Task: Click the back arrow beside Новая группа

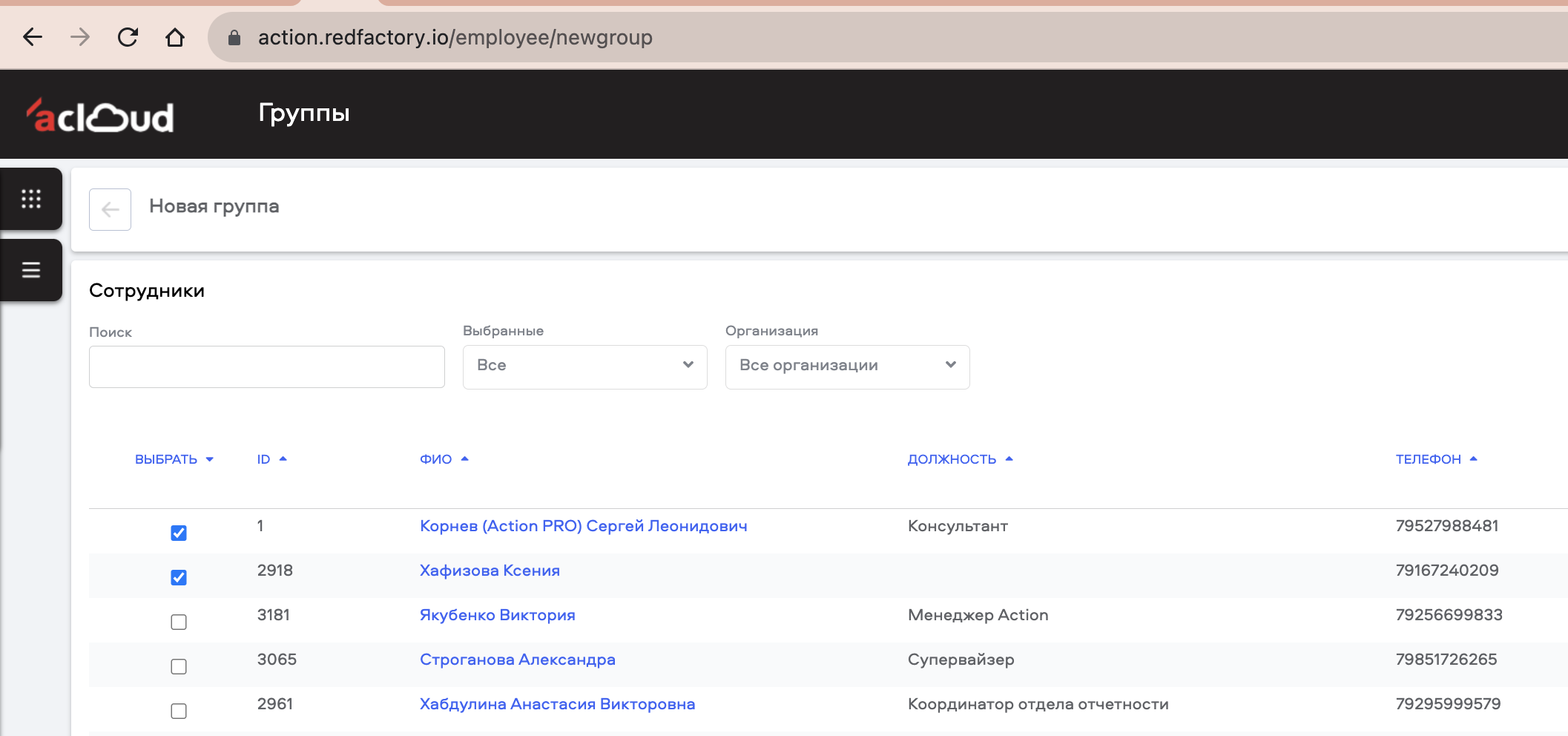Action: (x=110, y=209)
